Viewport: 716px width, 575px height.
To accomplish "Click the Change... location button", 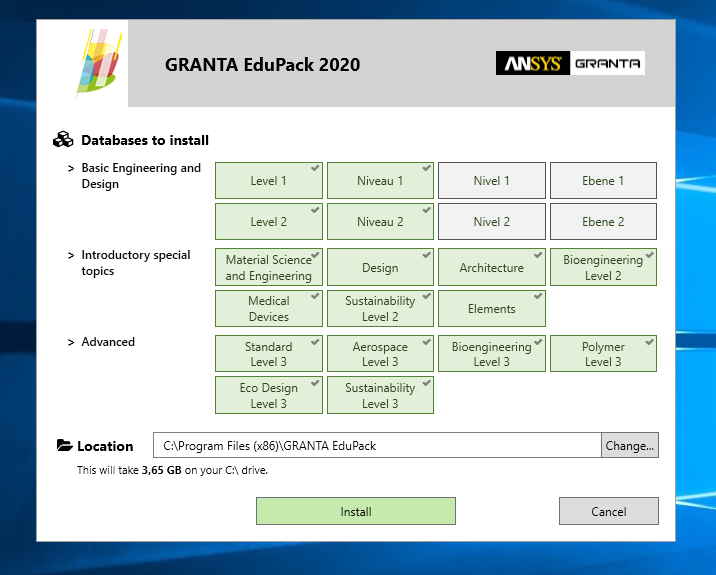I will 629,446.
